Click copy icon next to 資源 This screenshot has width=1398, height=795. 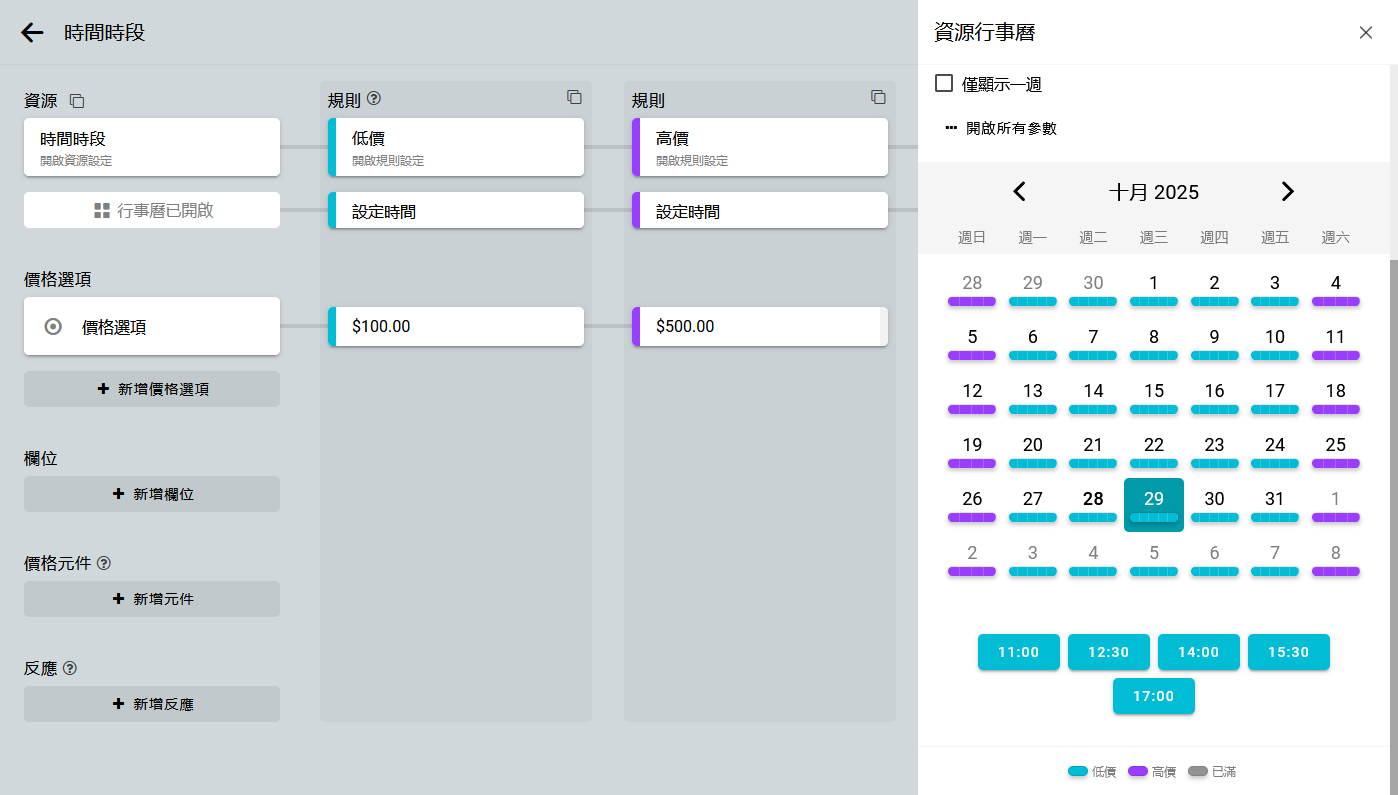(x=77, y=101)
